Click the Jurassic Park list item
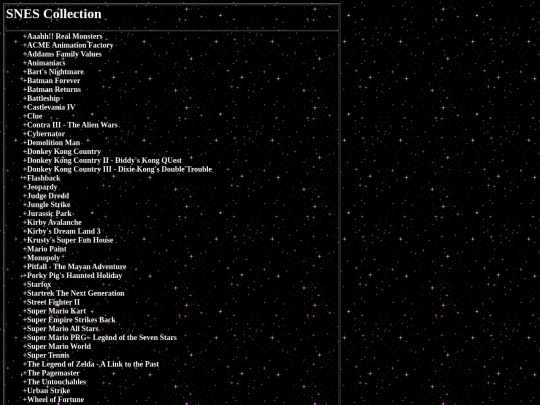 (49, 214)
